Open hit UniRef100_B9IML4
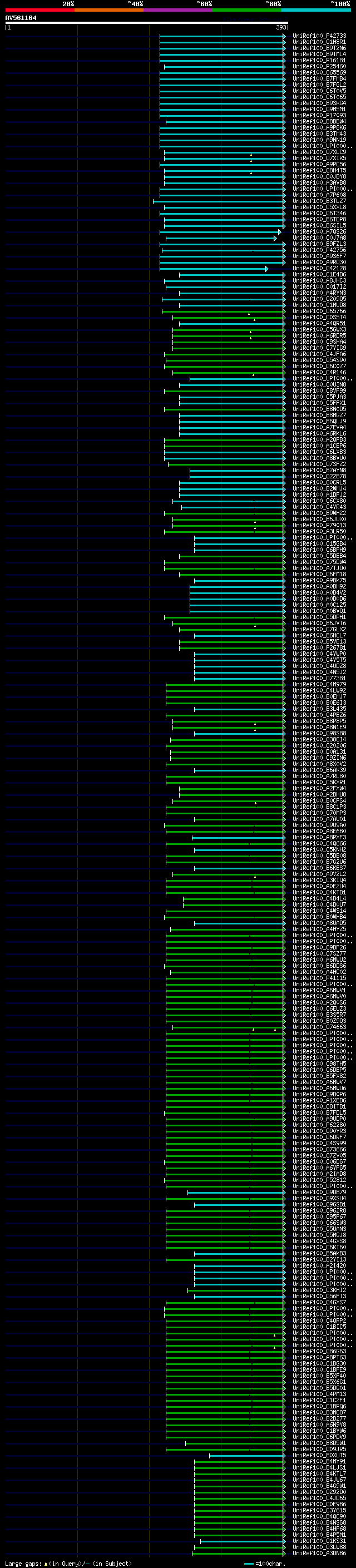This screenshot has width=356, height=1568. [319, 54]
